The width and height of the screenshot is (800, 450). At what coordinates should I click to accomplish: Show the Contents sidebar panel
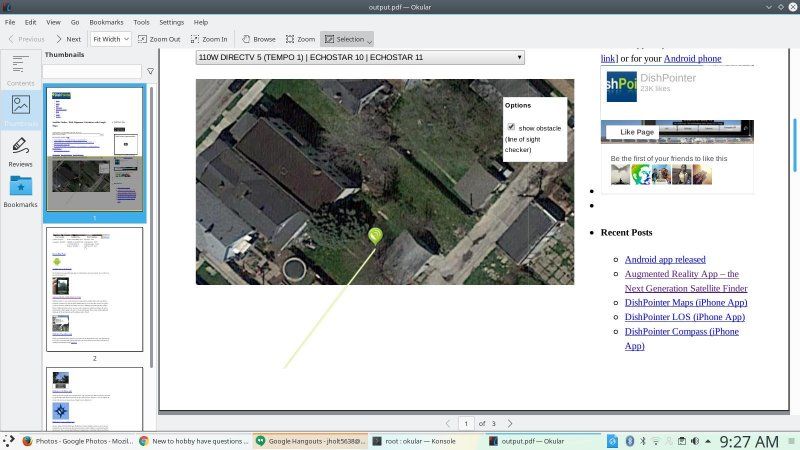[x=20, y=70]
